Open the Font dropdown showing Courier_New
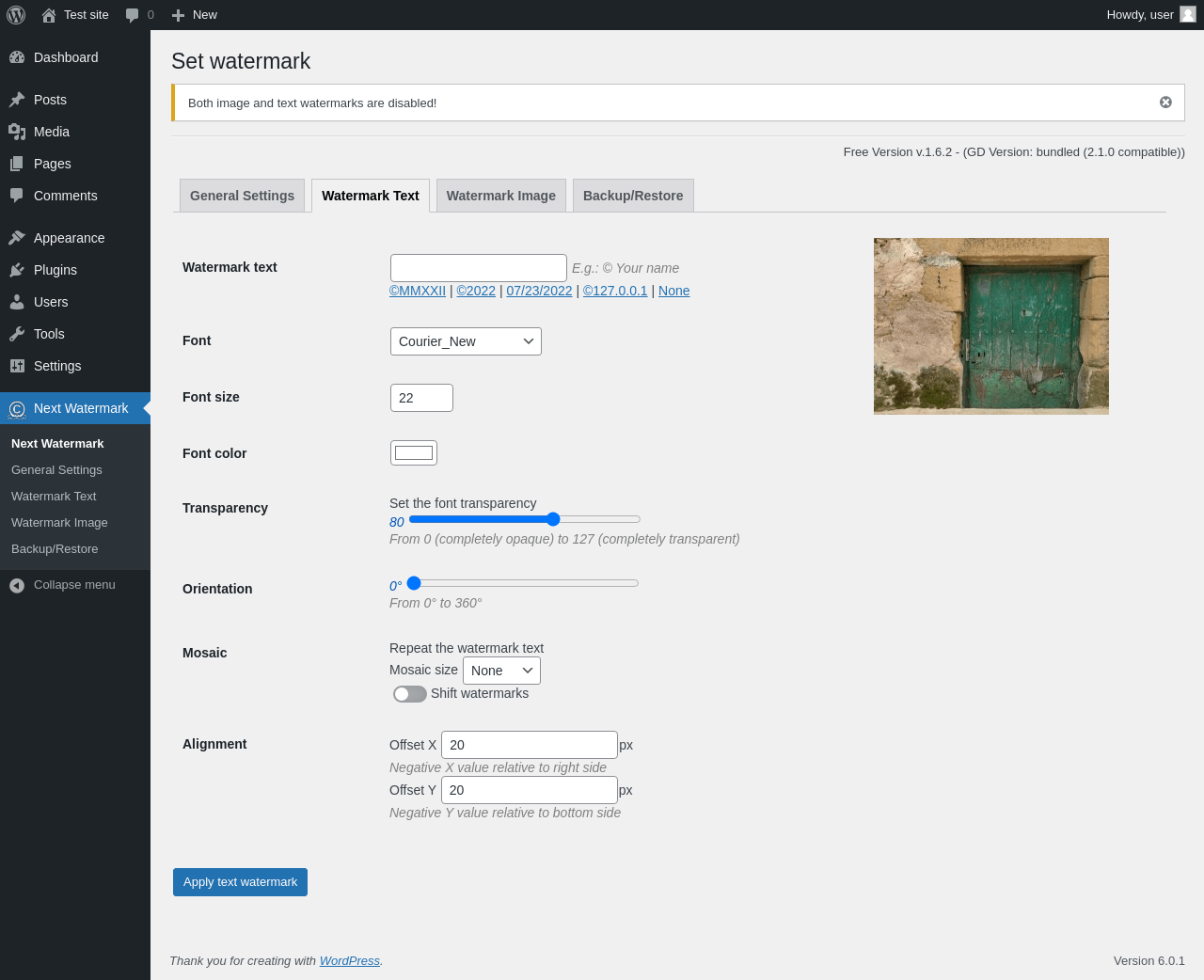 coord(466,341)
